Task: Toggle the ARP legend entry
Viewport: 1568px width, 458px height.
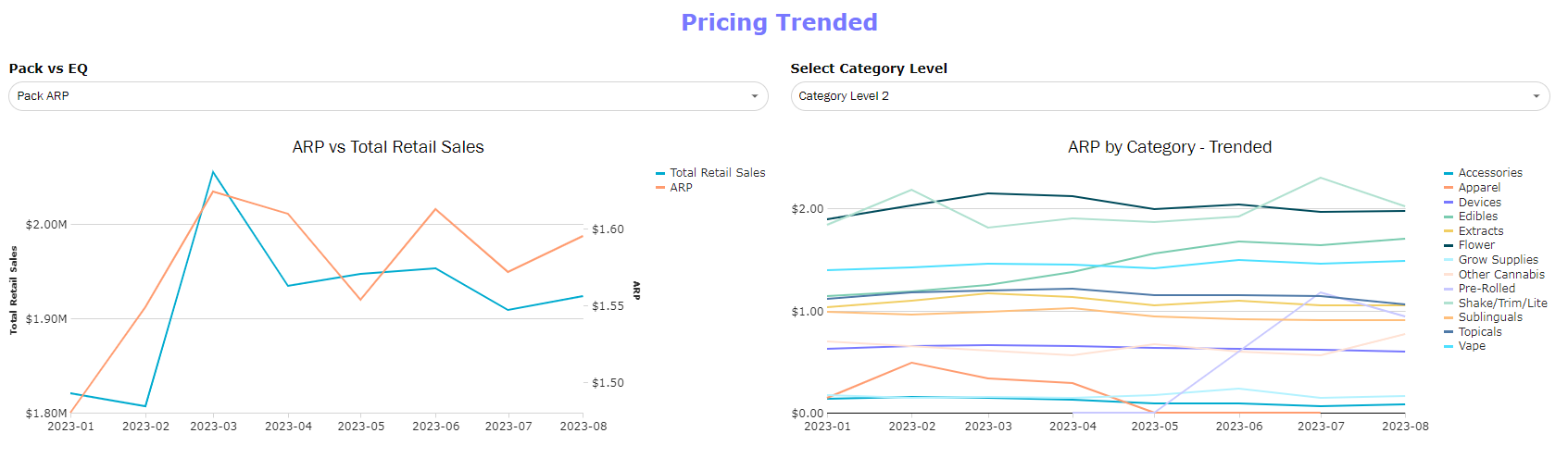Action: [681, 188]
